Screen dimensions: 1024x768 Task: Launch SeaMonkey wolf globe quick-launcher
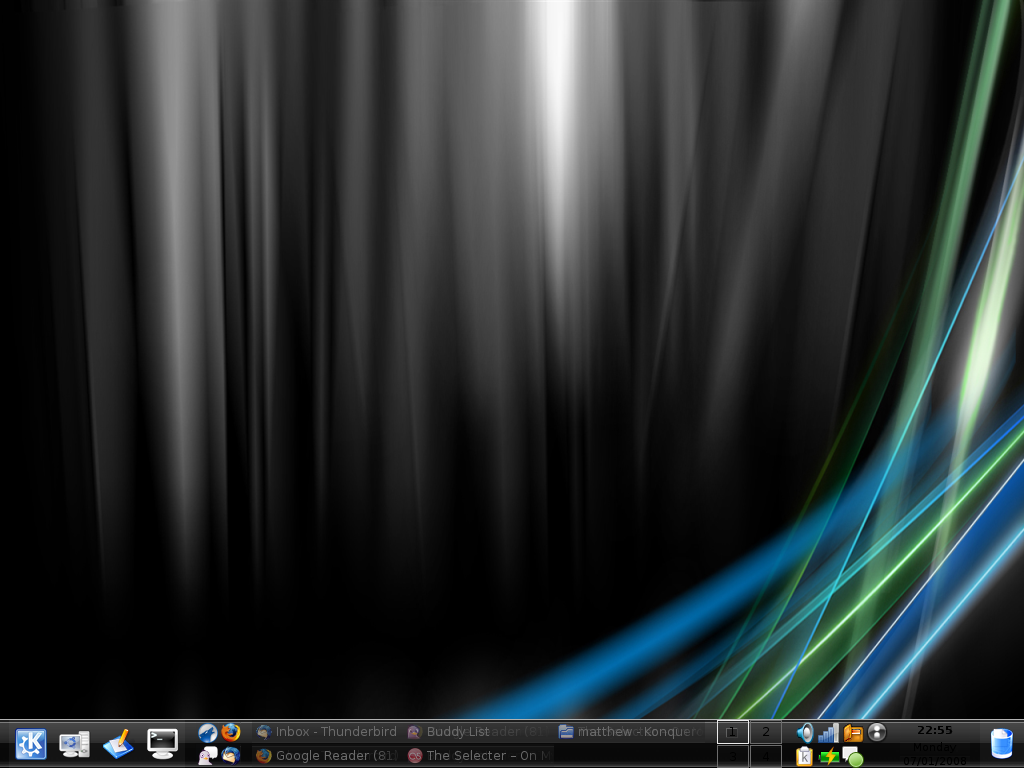(208, 733)
